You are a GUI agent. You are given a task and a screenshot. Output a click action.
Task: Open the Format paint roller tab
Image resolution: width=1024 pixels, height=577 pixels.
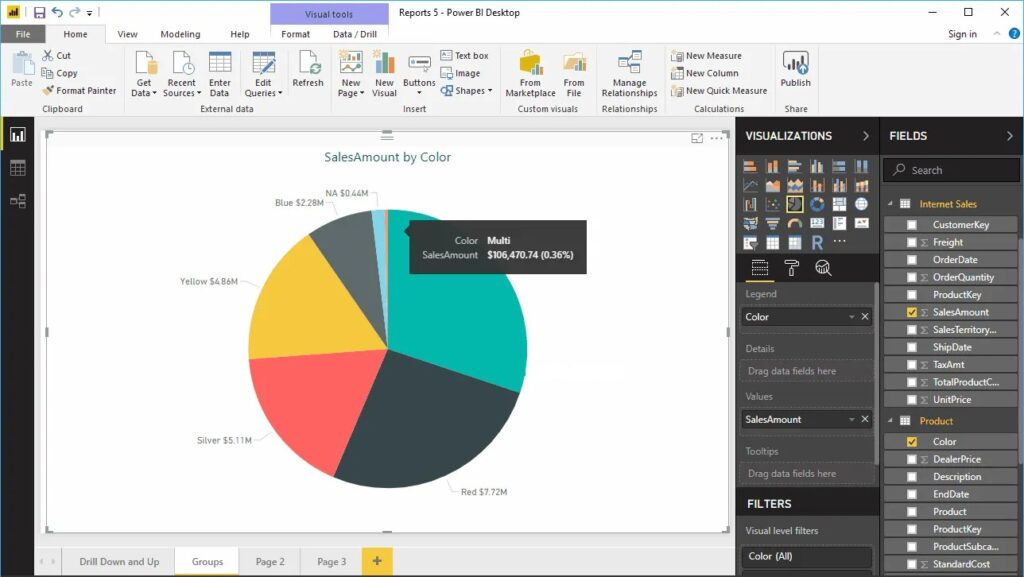pyautogui.click(x=792, y=268)
